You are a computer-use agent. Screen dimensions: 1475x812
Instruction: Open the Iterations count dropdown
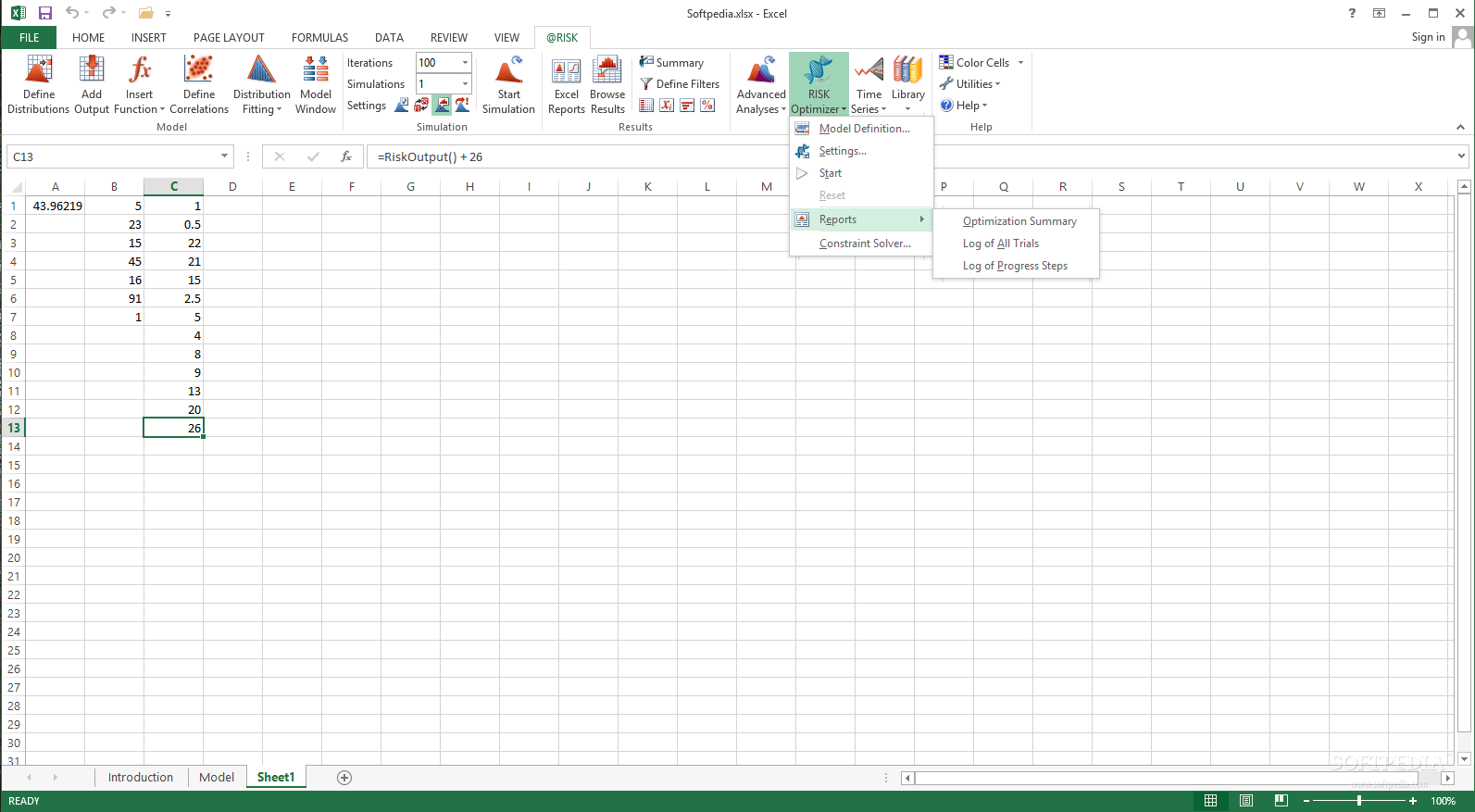[465, 63]
